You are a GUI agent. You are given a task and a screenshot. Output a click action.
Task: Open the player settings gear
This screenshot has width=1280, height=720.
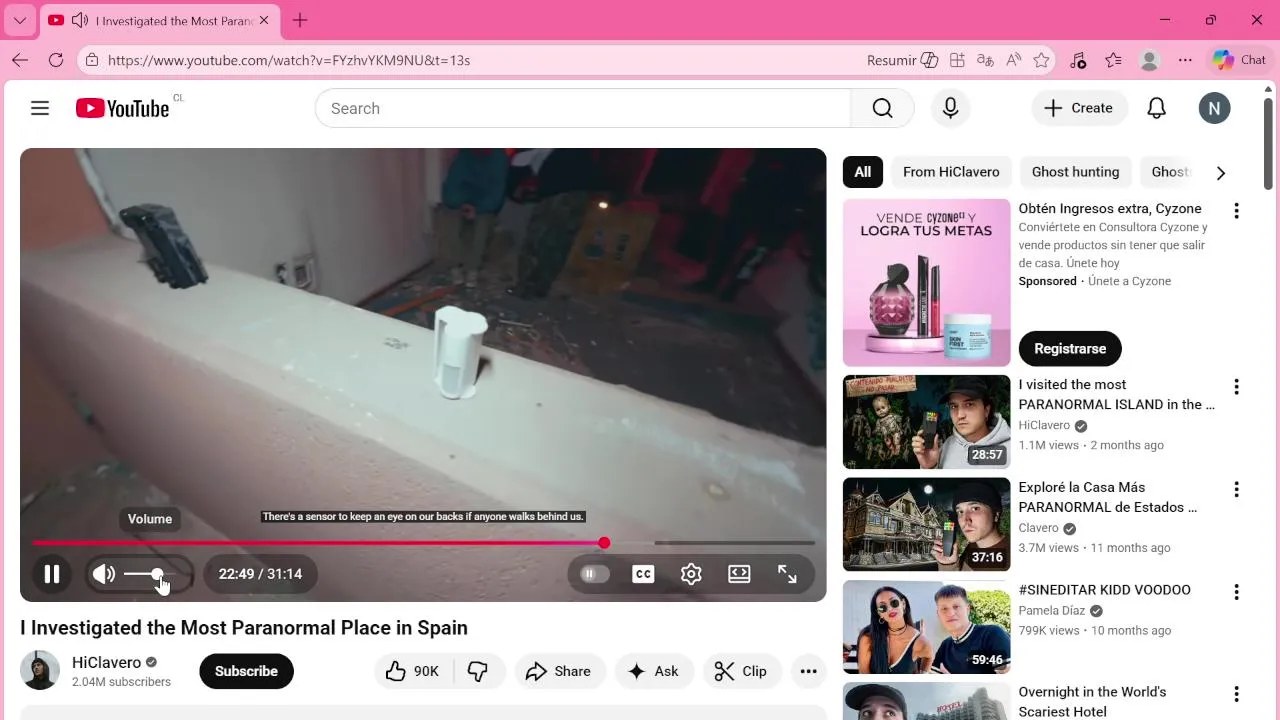691,574
